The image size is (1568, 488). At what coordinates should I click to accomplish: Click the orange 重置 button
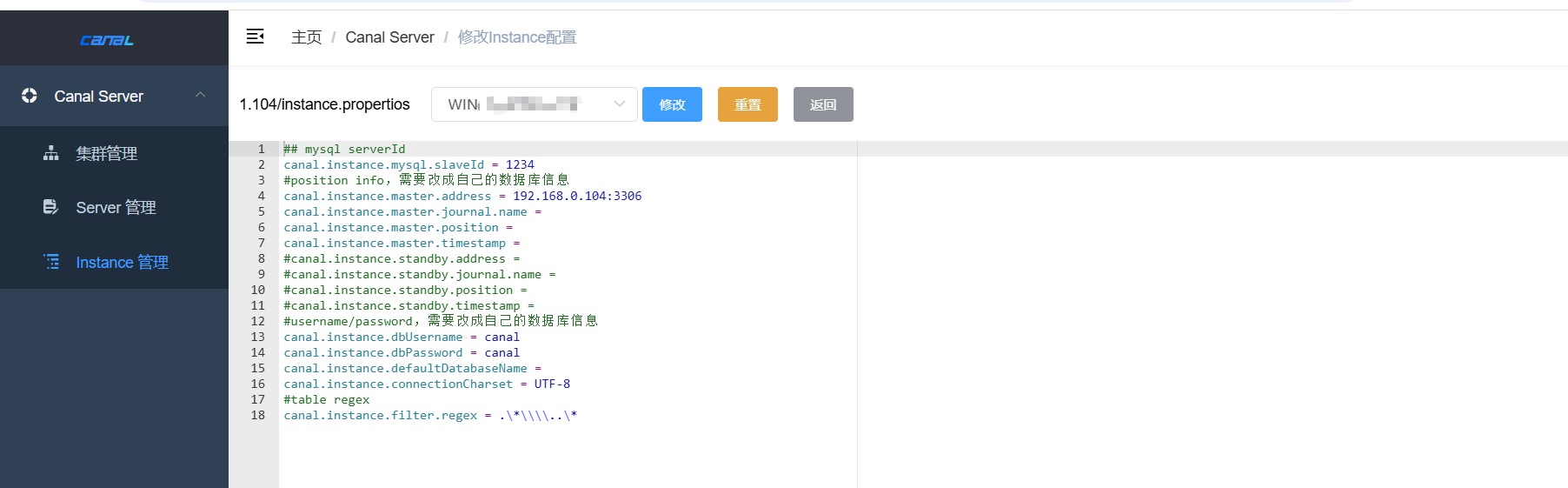click(x=747, y=104)
